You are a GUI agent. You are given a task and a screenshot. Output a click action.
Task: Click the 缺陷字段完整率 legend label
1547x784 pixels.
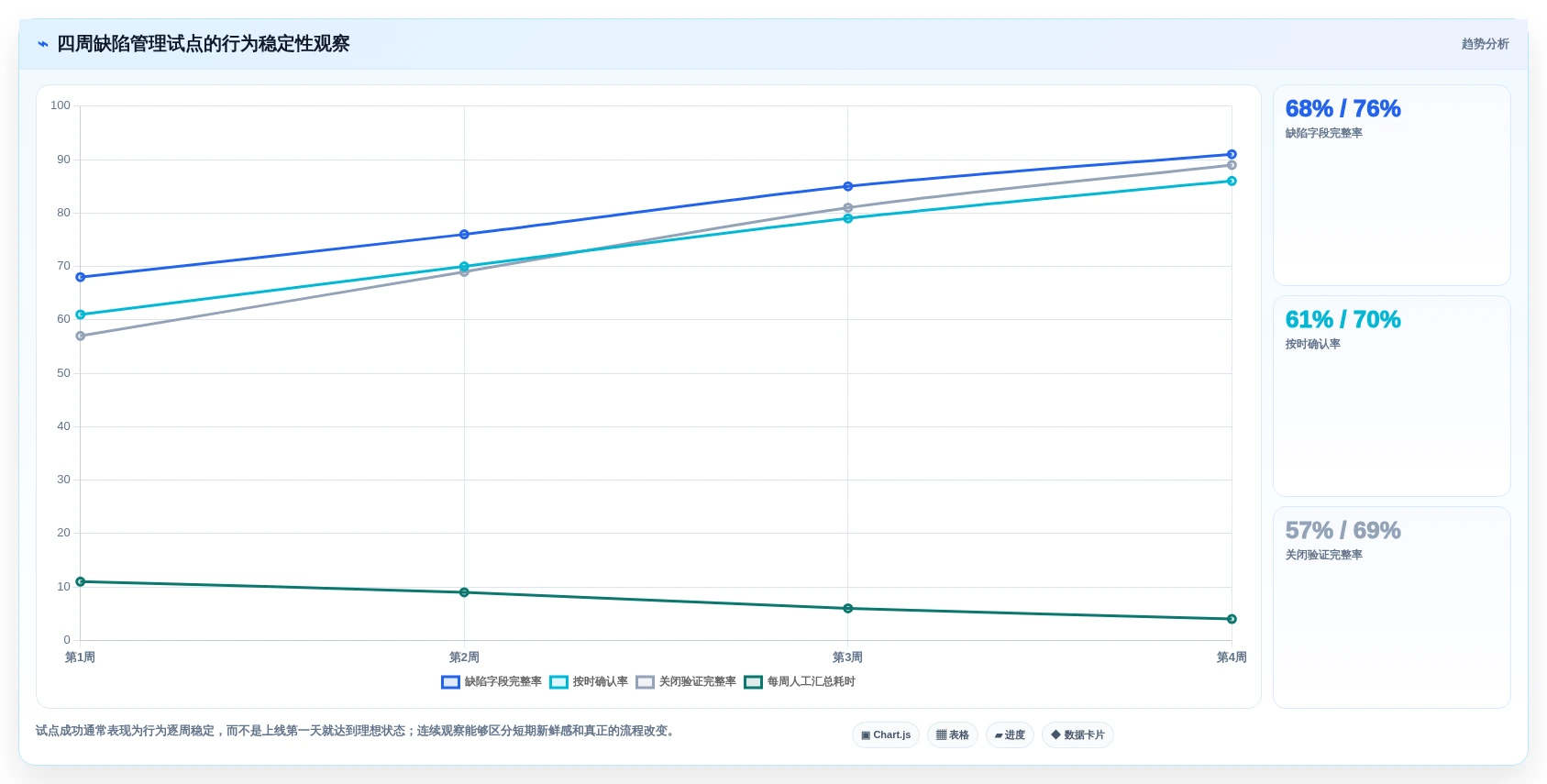click(503, 682)
